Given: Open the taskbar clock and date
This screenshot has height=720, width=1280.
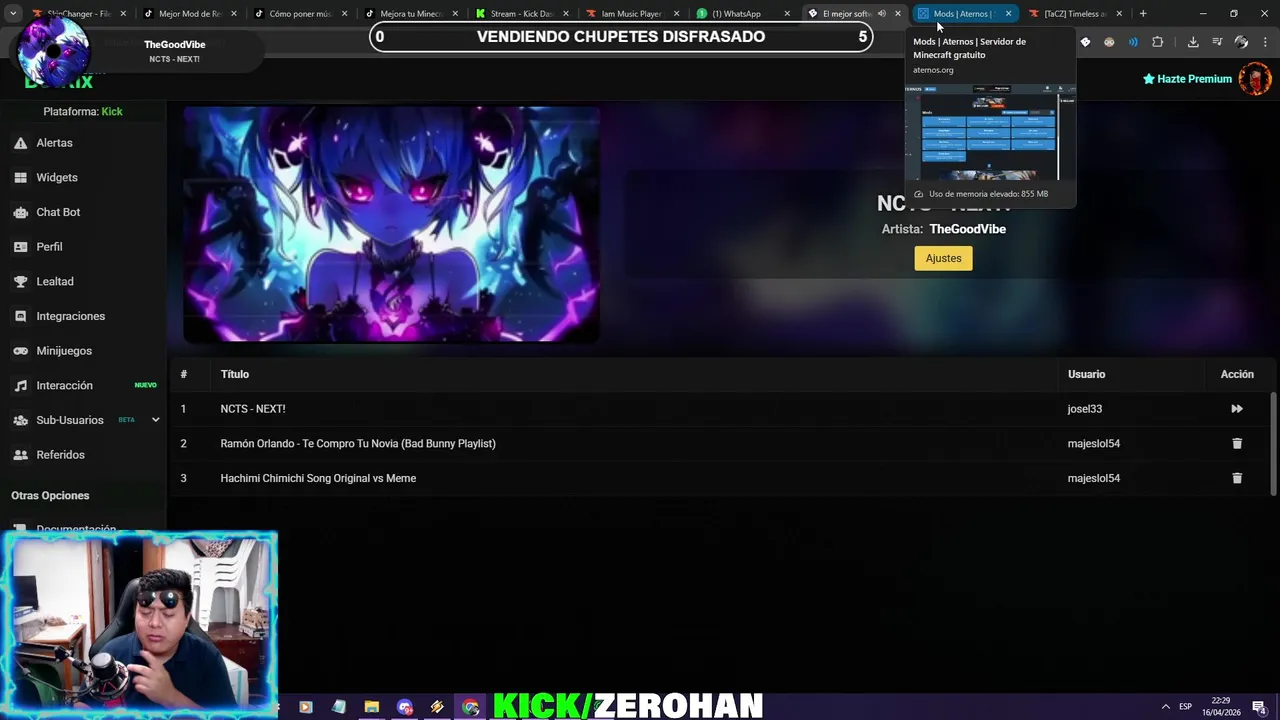Looking at the screenshot, I should pos(1221,706).
